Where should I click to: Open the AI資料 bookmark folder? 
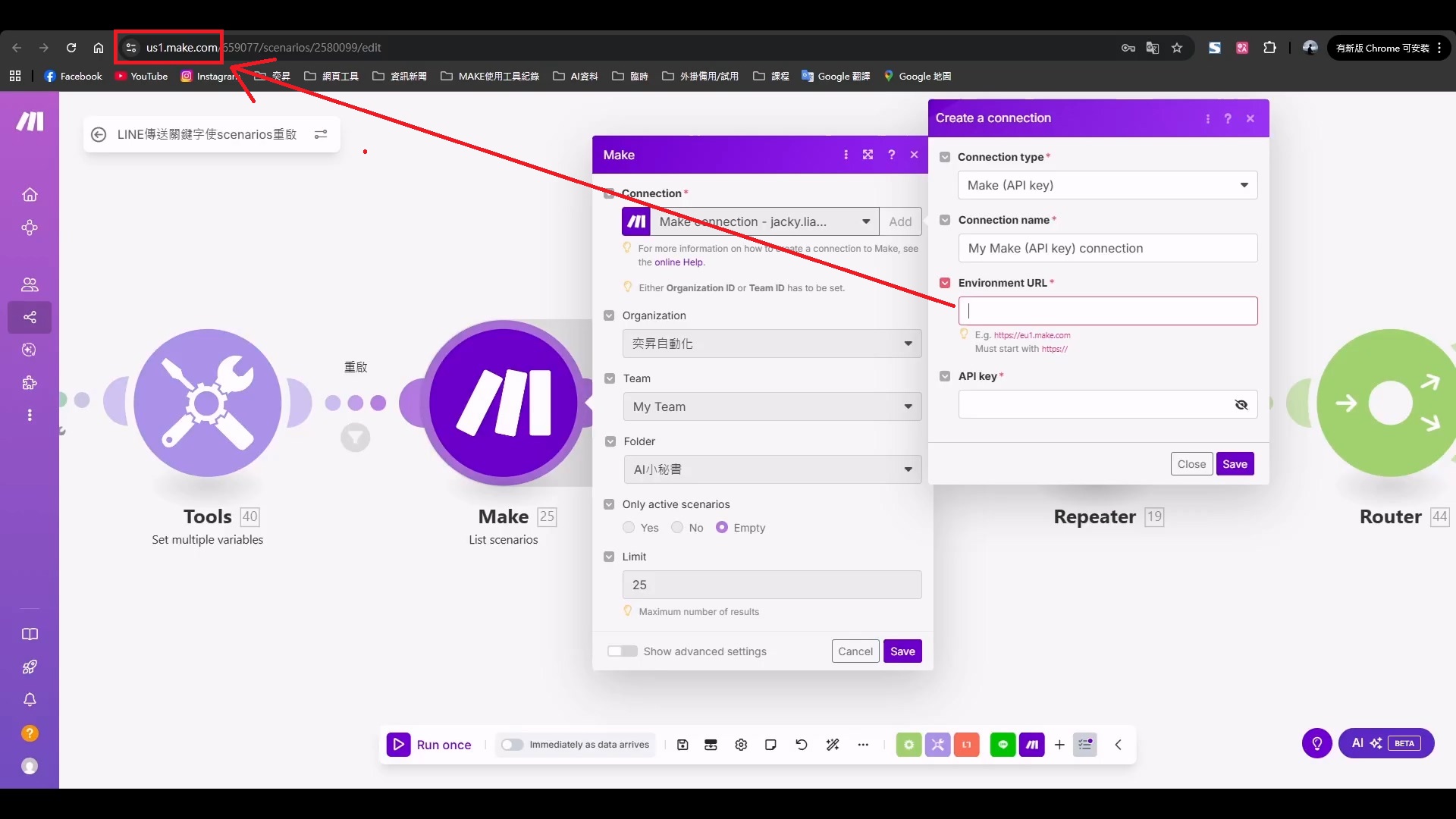pyautogui.click(x=576, y=76)
